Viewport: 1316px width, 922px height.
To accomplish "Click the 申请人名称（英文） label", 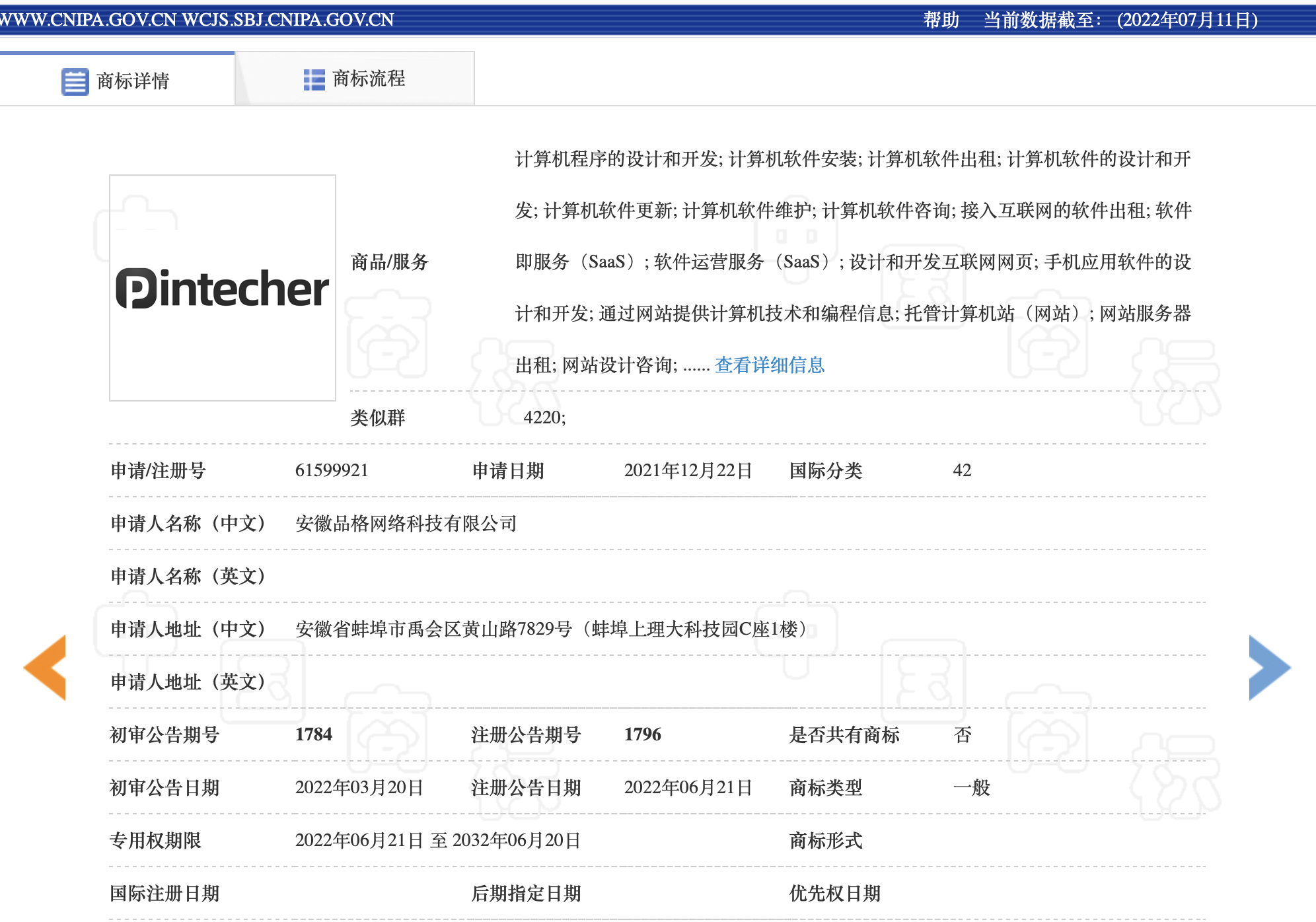I will 190,576.
